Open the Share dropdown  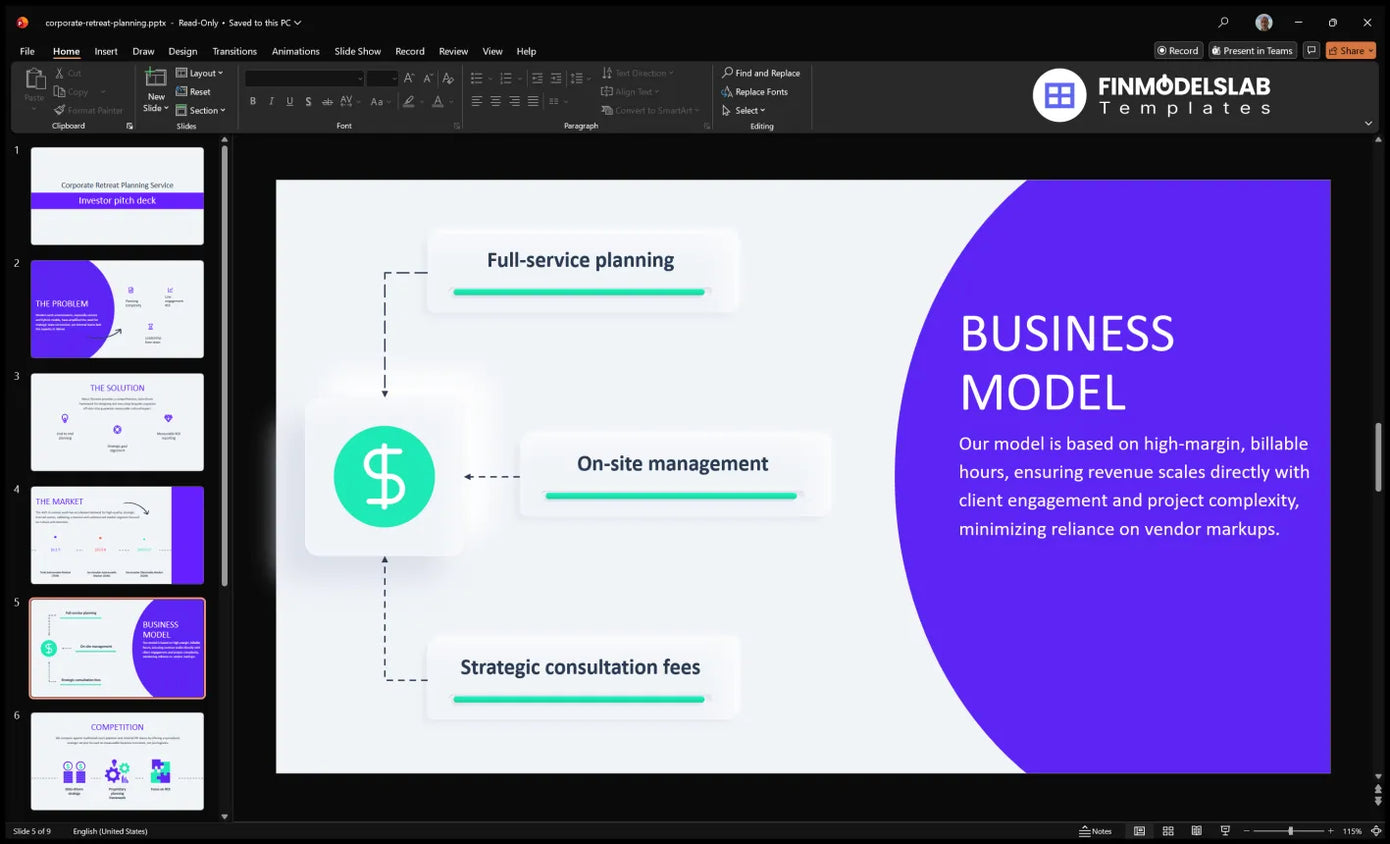(1351, 50)
